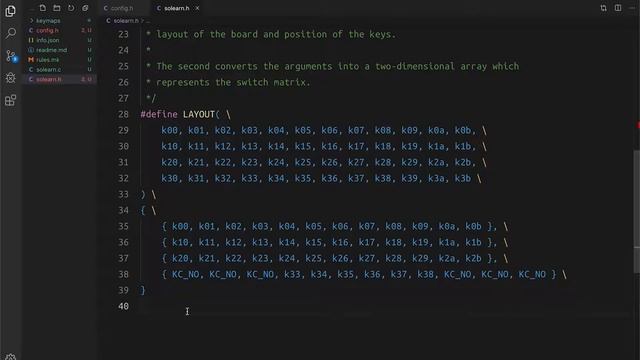Click k38 on line 38
The image size is (640, 360).
[425, 274]
